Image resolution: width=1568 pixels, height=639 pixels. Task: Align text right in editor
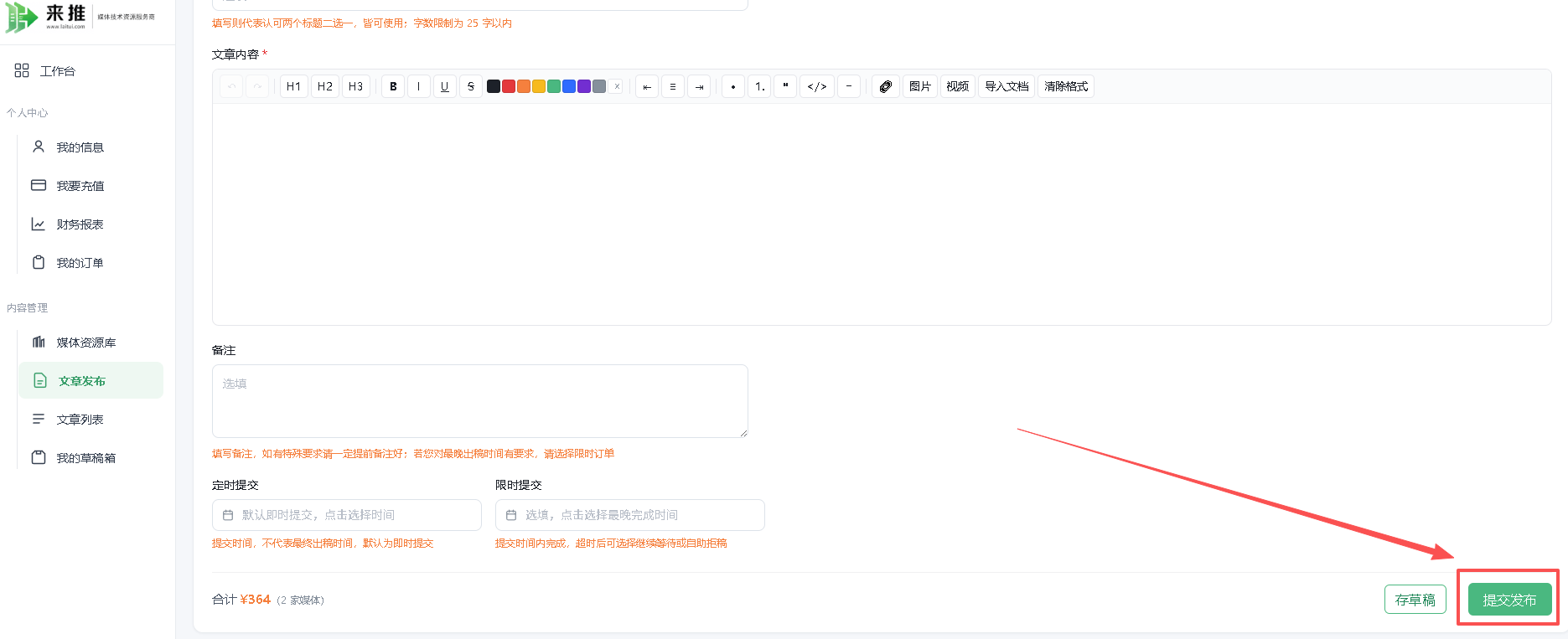(x=699, y=86)
